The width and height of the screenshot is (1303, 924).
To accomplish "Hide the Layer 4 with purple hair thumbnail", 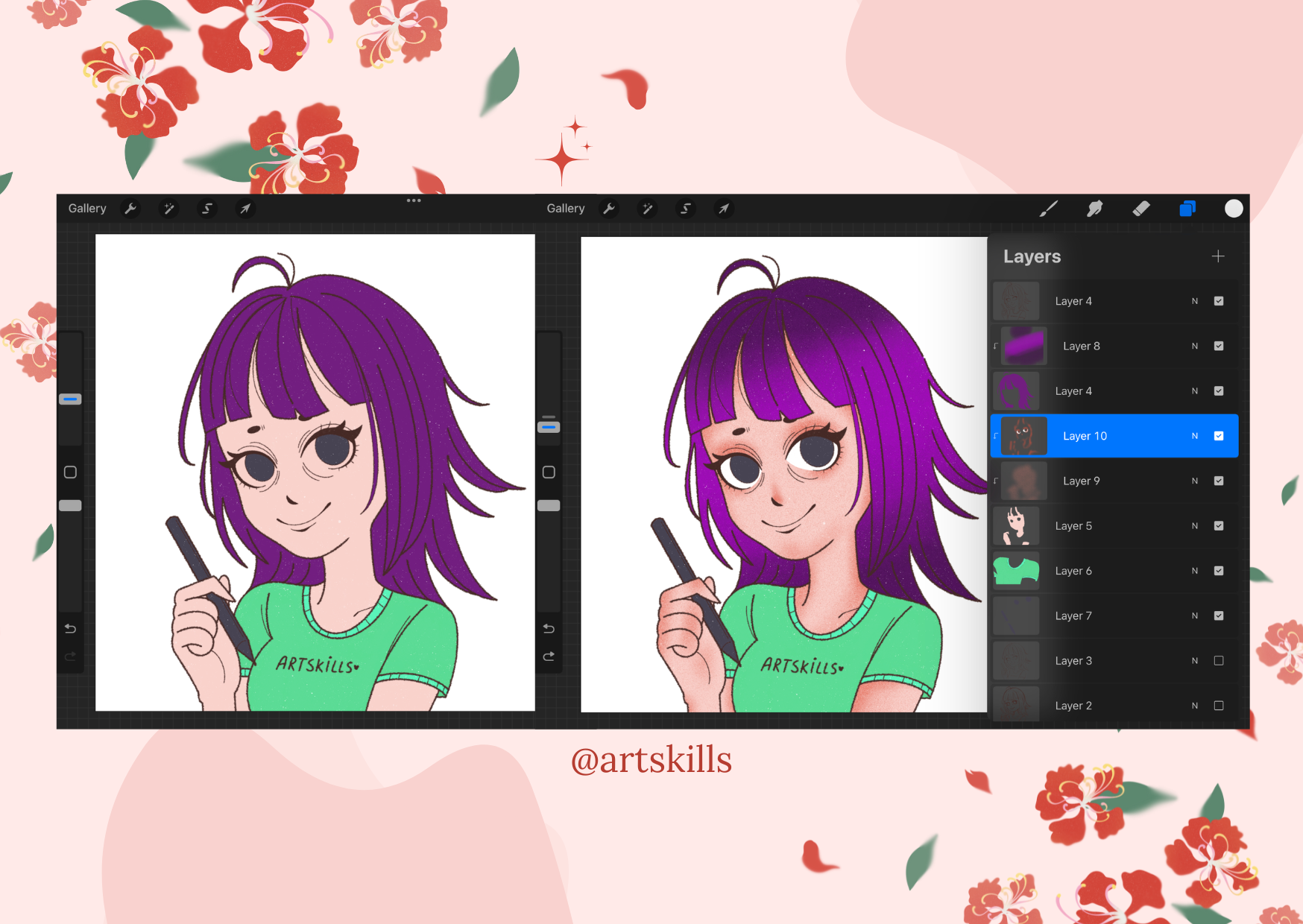I will [x=1219, y=391].
